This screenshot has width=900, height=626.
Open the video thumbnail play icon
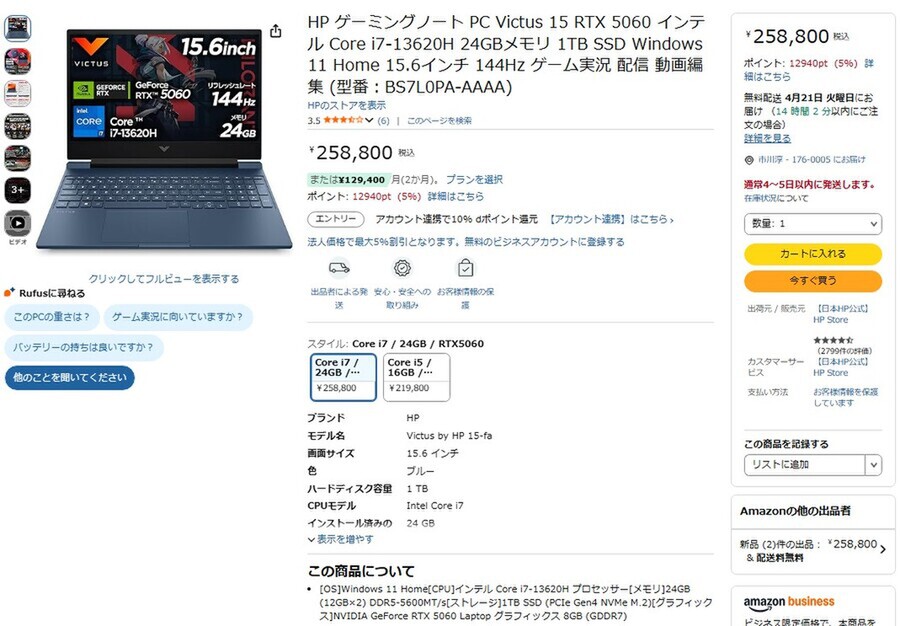pyautogui.click(x=18, y=223)
